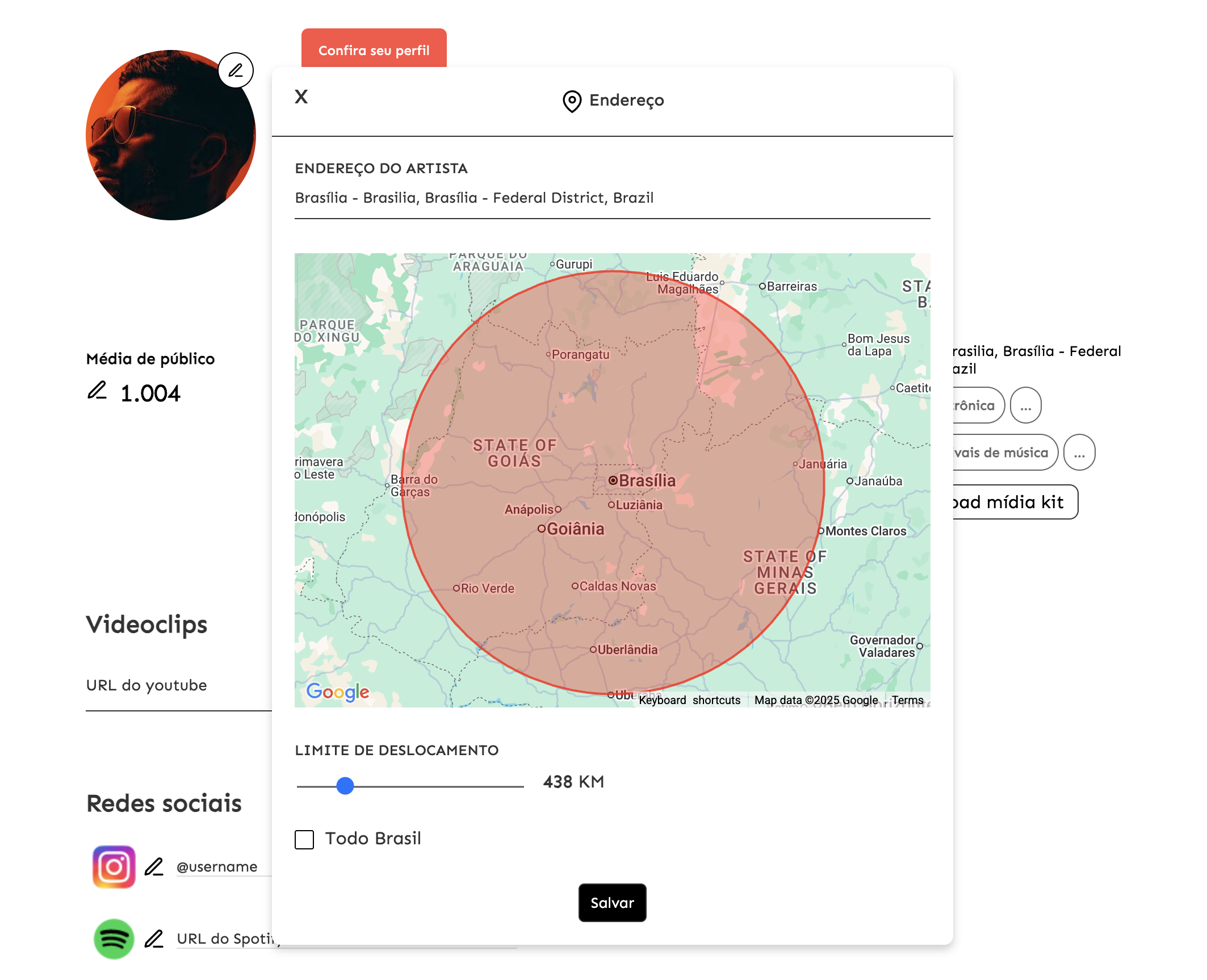Click the Salvar button

pyautogui.click(x=612, y=902)
